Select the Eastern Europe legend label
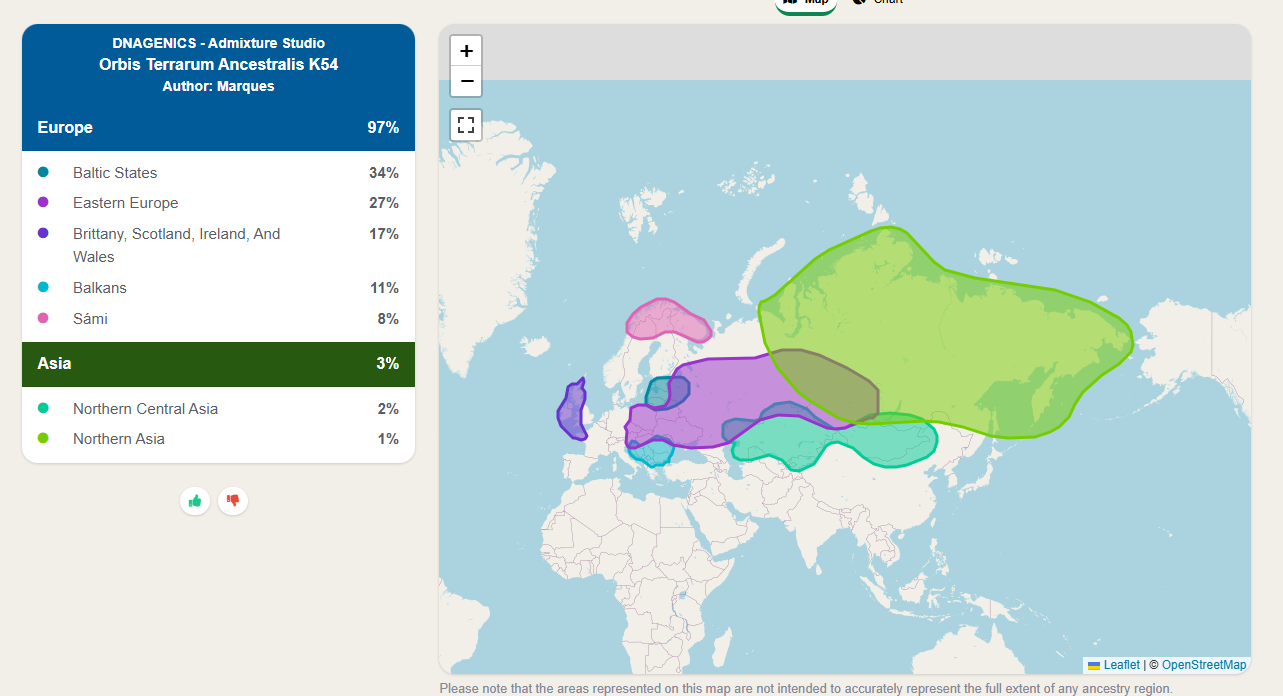The height and width of the screenshot is (696, 1283). [126, 203]
